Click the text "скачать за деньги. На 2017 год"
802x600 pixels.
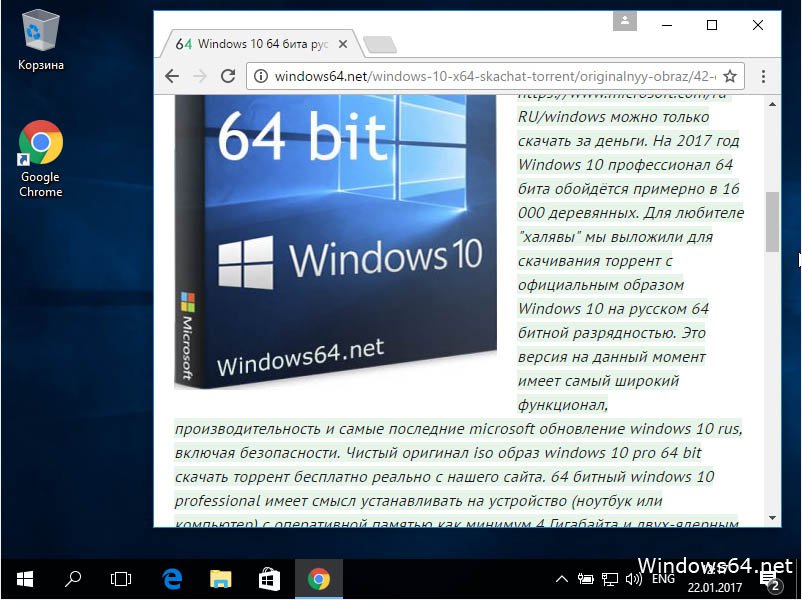coord(629,140)
